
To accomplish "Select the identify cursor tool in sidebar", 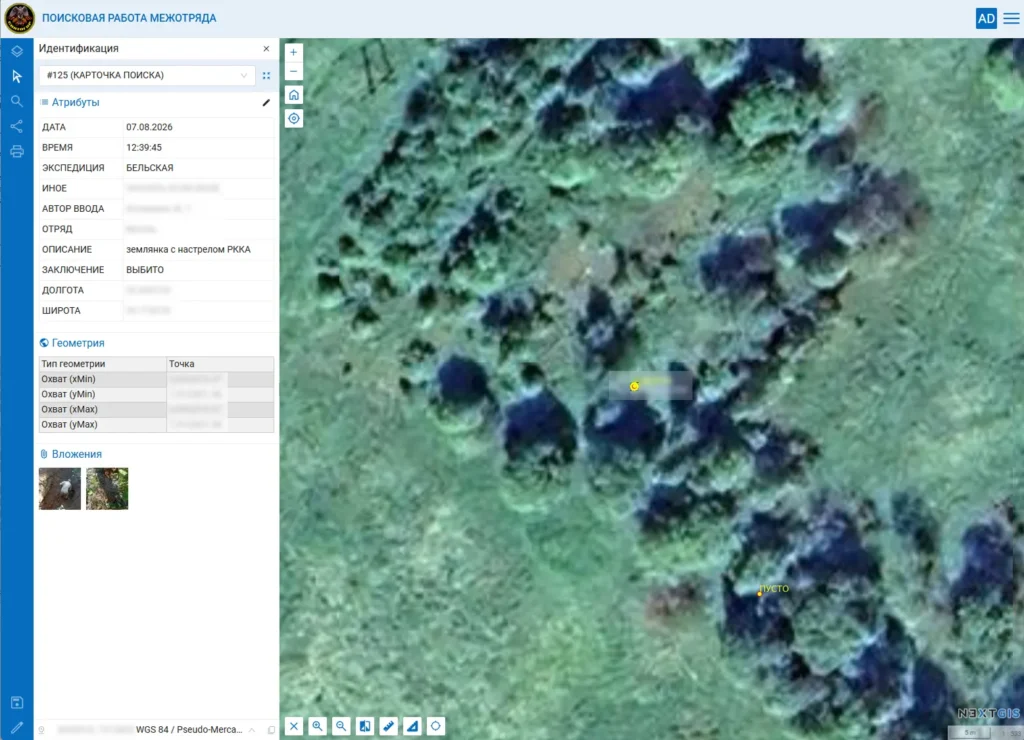I will coord(17,76).
